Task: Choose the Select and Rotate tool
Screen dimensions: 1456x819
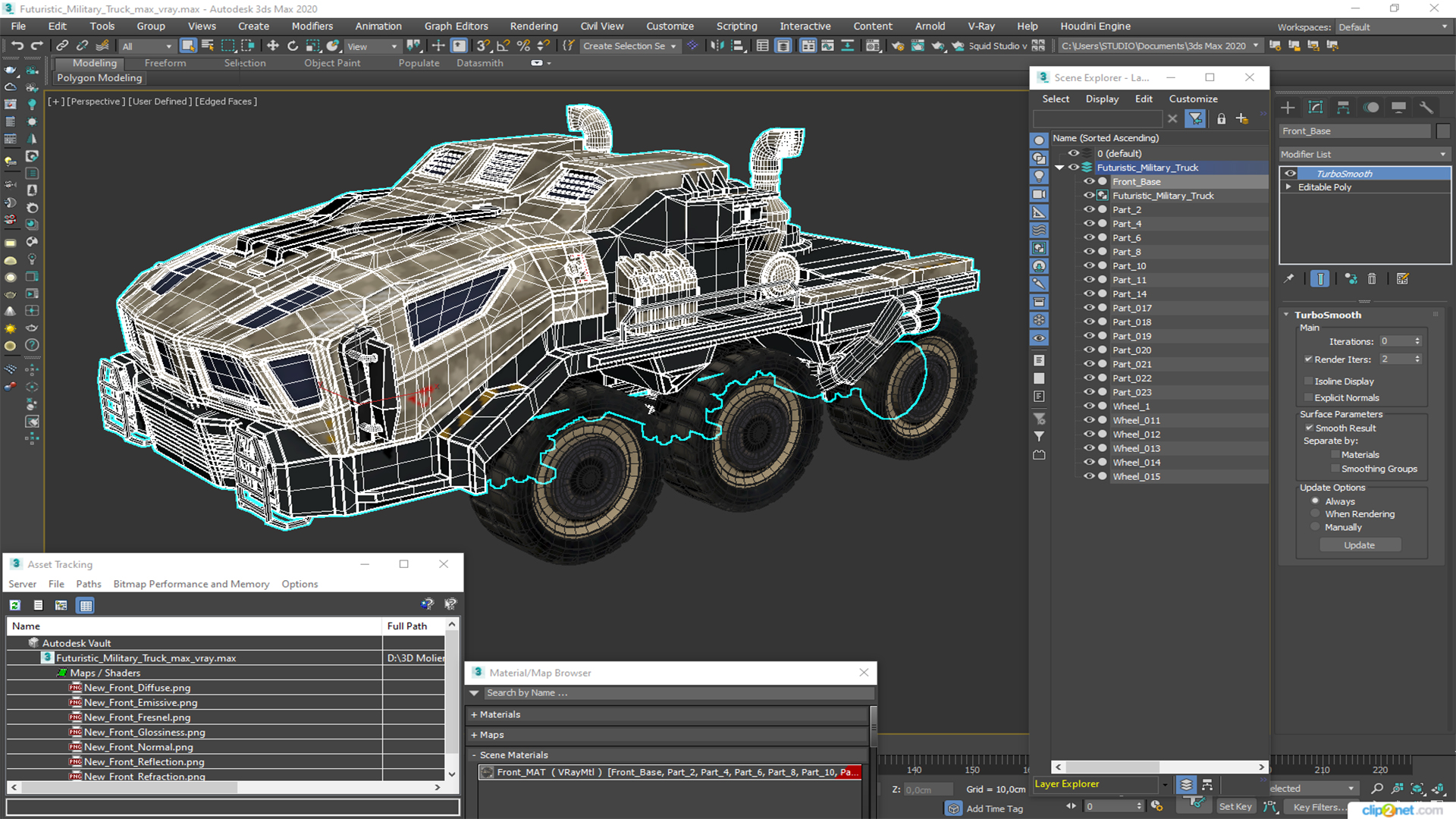Action: 293,45
